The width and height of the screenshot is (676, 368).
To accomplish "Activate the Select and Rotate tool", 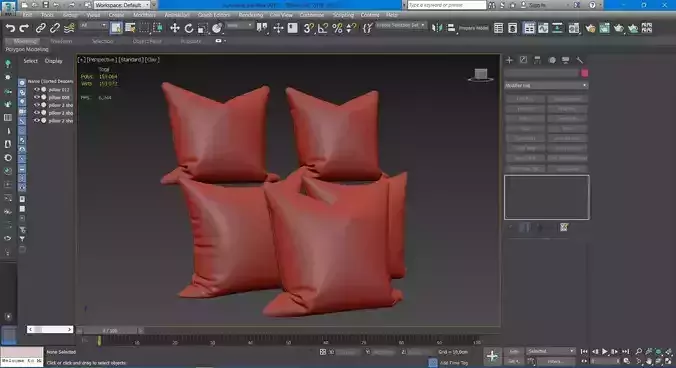I will tap(189, 28).
